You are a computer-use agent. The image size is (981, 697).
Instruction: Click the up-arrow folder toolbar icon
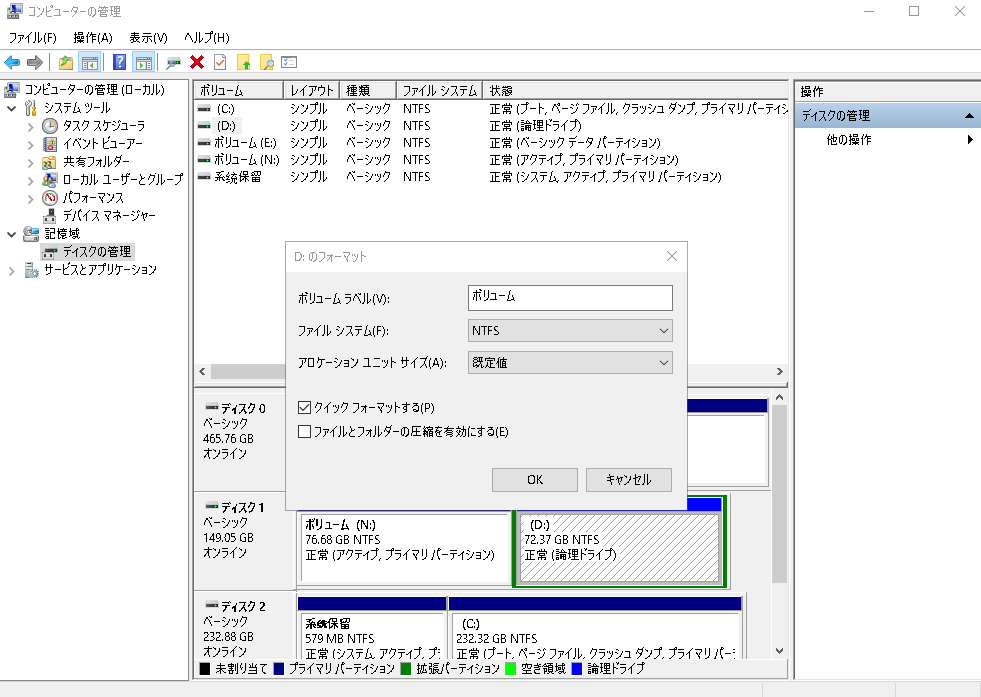coord(244,61)
